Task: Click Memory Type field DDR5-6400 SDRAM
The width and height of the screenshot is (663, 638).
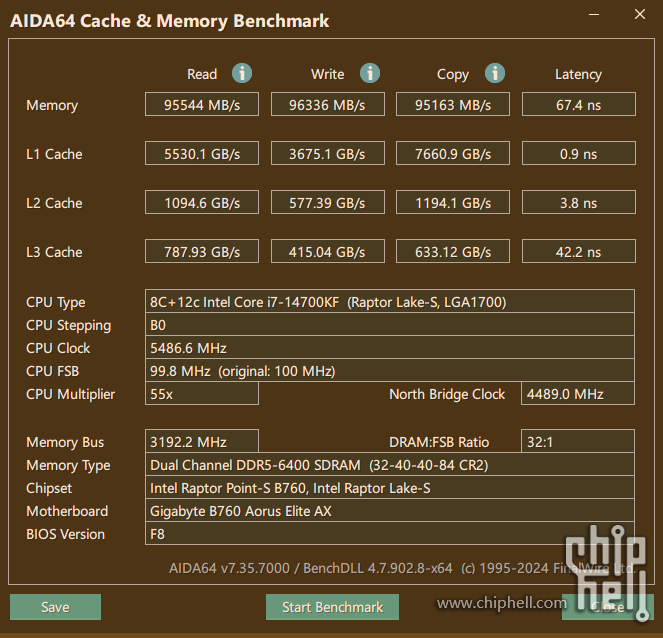Action: [x=389, y=465]
